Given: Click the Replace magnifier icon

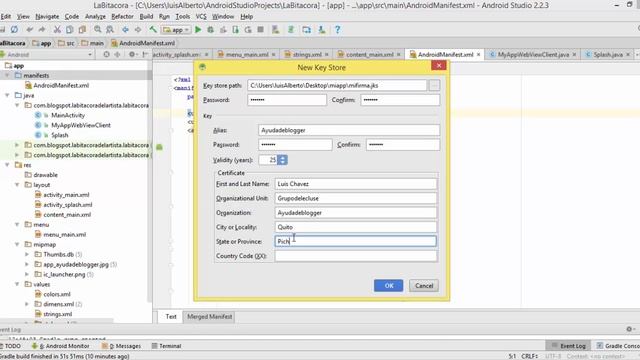Looking at the screenshot, I should 110,29.
